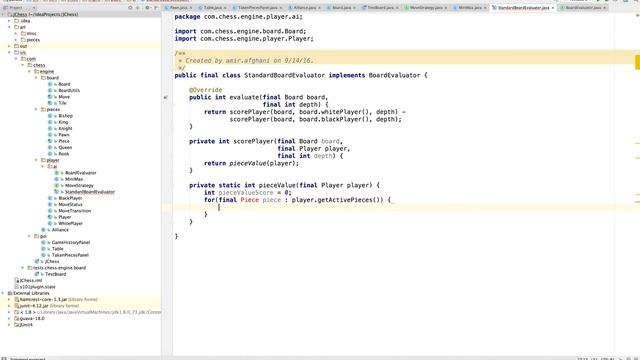Viewport: 640px width, 360px height.
Task: Open the Project panel settings gear
Action: tap(147, 8)
